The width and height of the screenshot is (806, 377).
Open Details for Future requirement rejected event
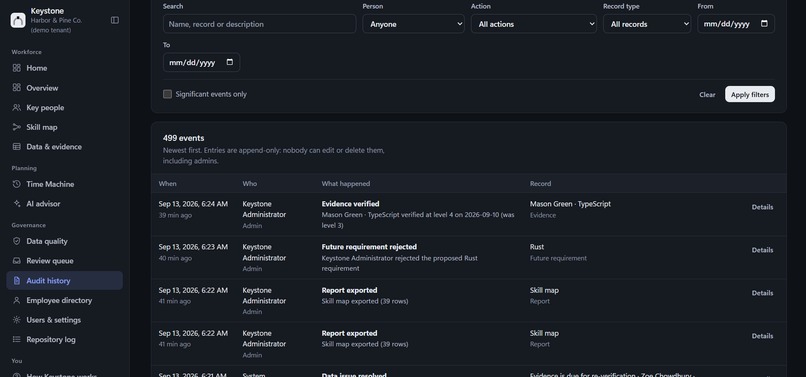(x=762, y=250)
